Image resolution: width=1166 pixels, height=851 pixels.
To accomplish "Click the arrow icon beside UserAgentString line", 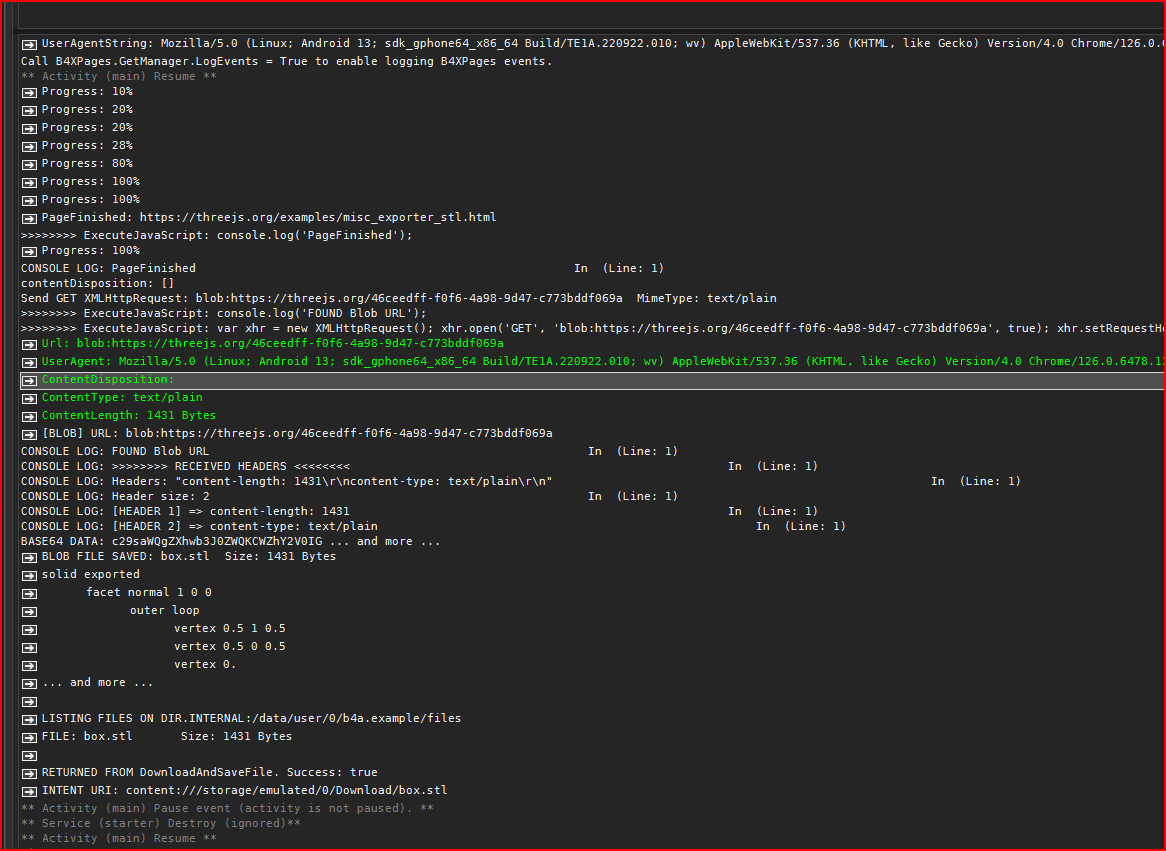I will 29,45.
